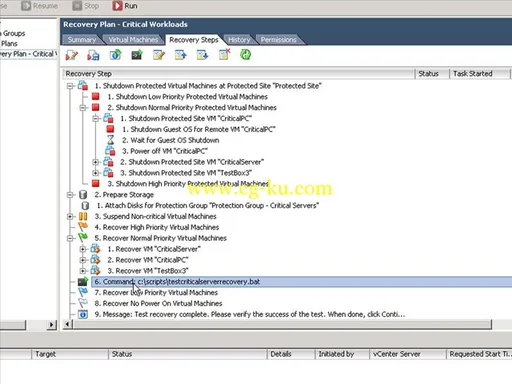Click green flag of Recover Normal Priority

(x=83, y=237)
